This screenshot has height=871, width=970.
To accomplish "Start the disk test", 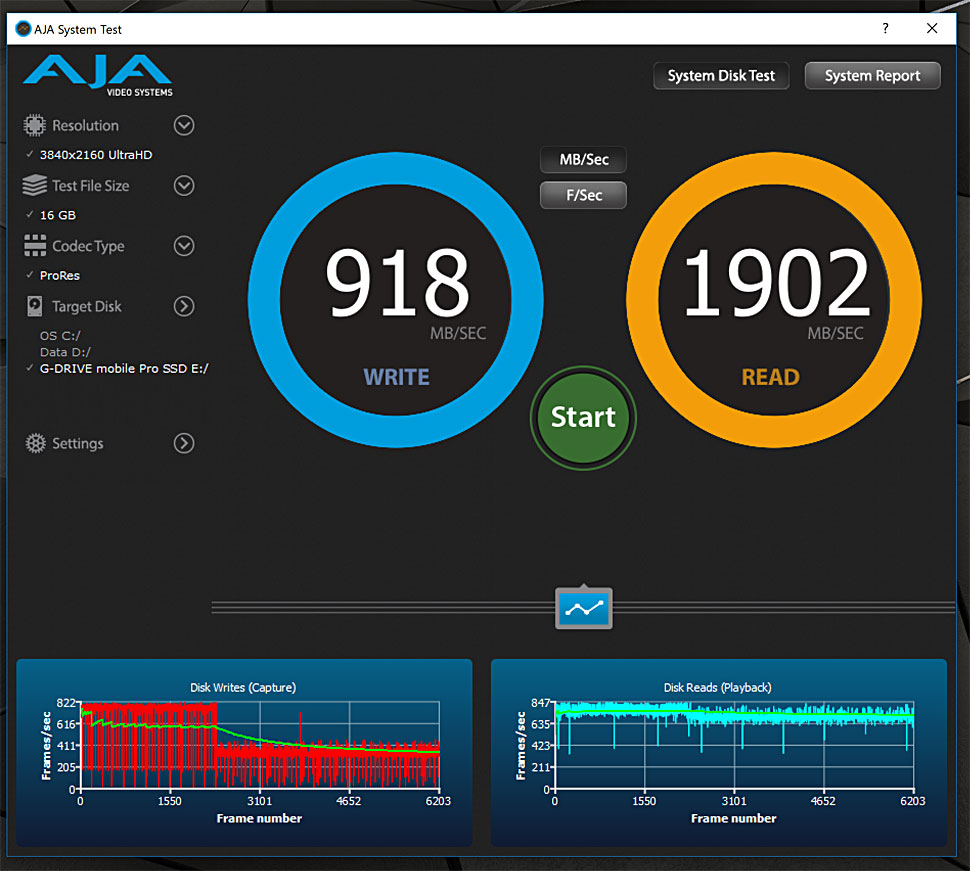I will (x=583, y=418).
